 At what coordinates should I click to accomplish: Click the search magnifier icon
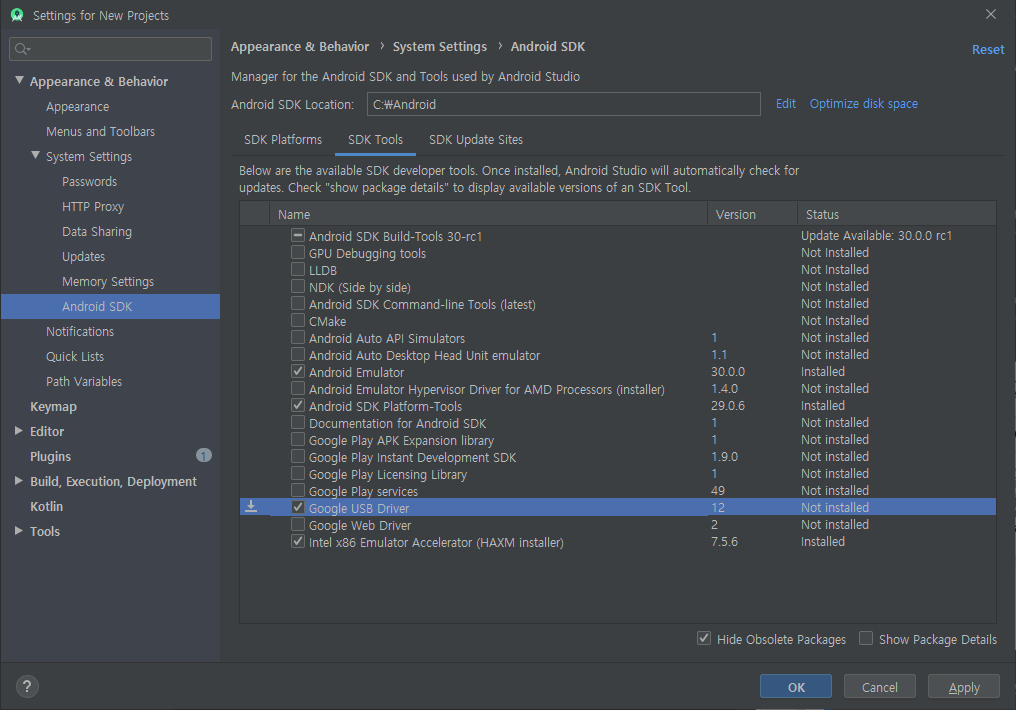[x=22, y=49]
